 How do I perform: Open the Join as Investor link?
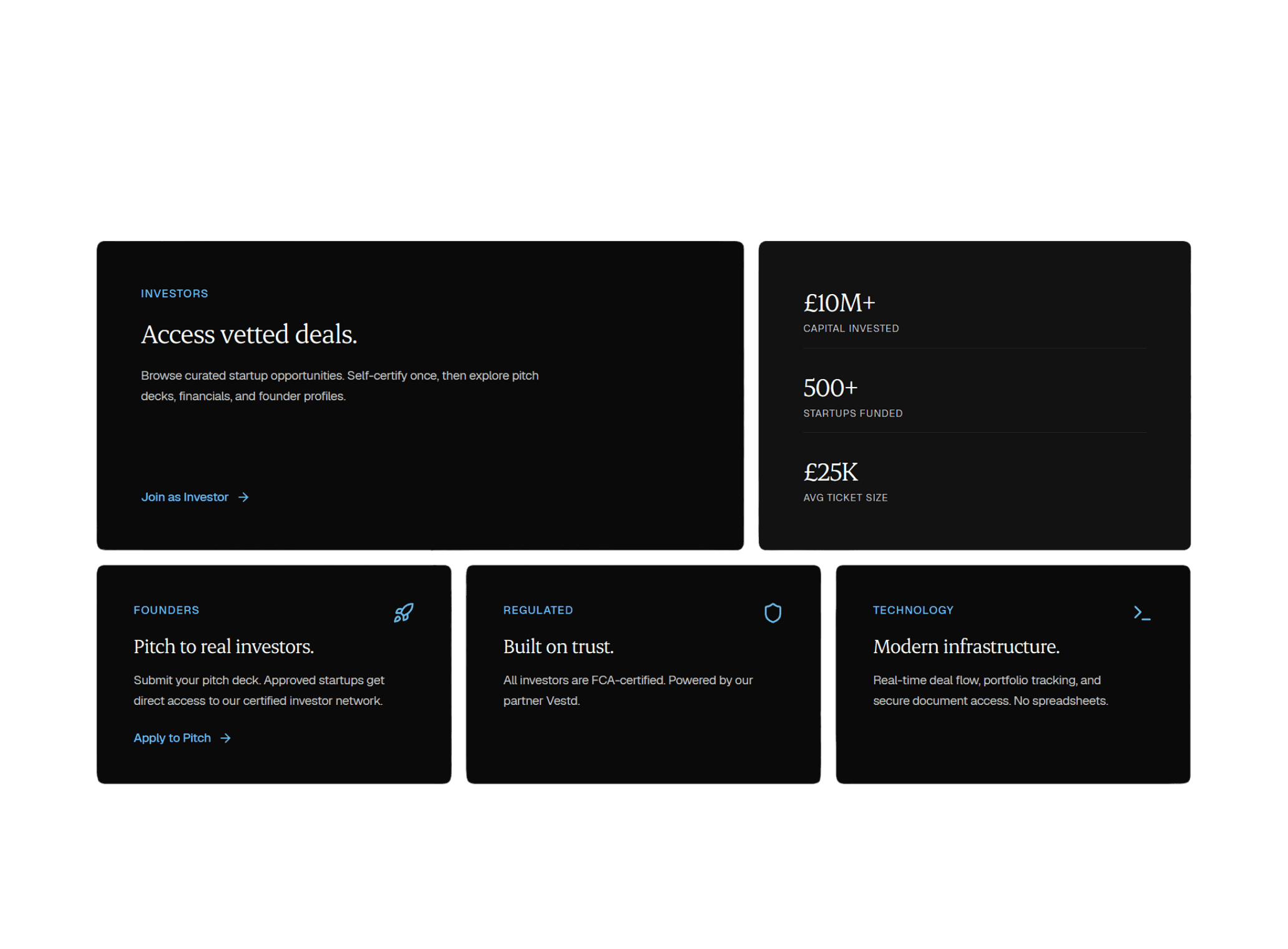coord(185,497)
